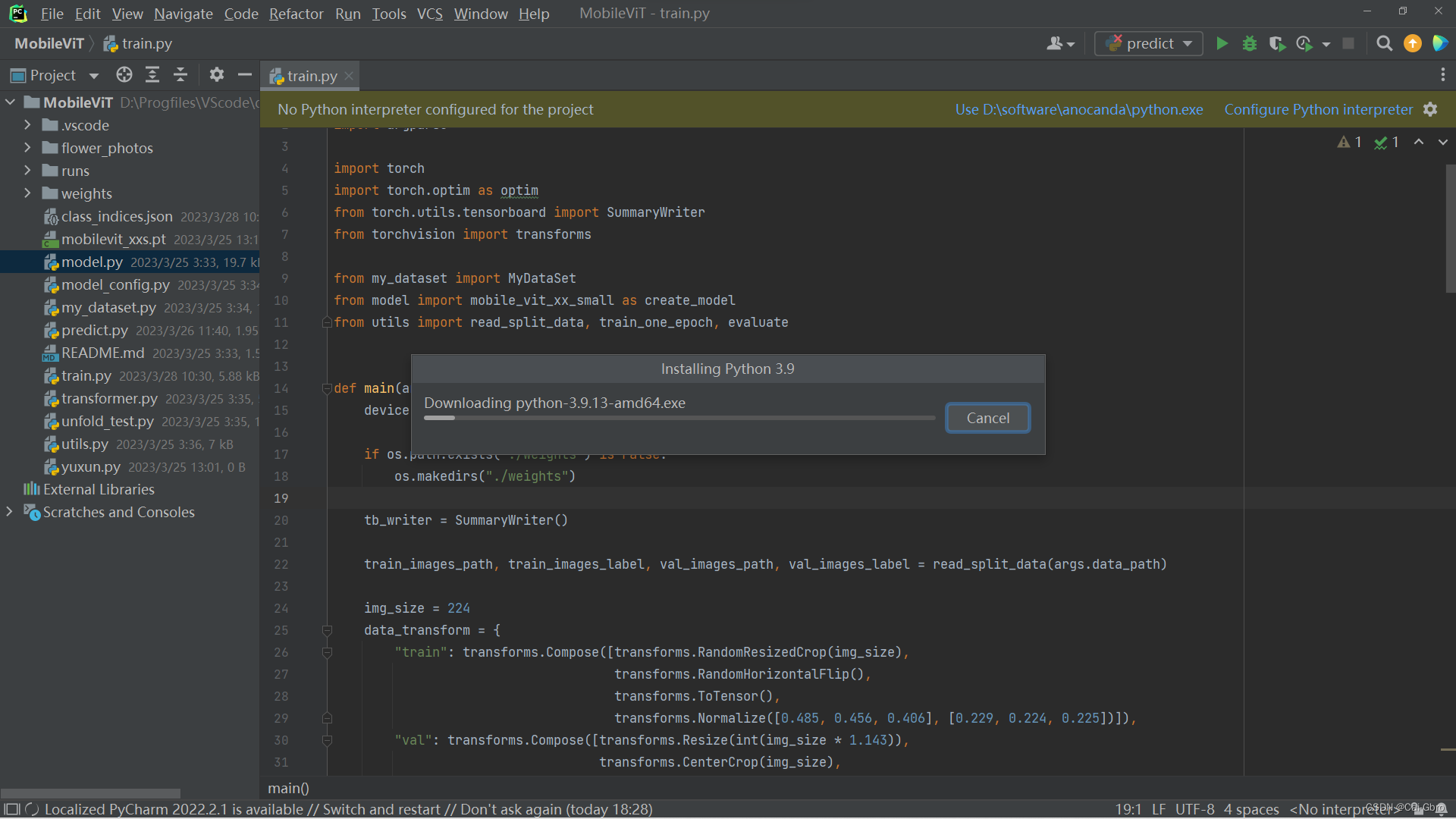Open the File menu
Viewport: 1456px width, 819px height.
[52, 14]
